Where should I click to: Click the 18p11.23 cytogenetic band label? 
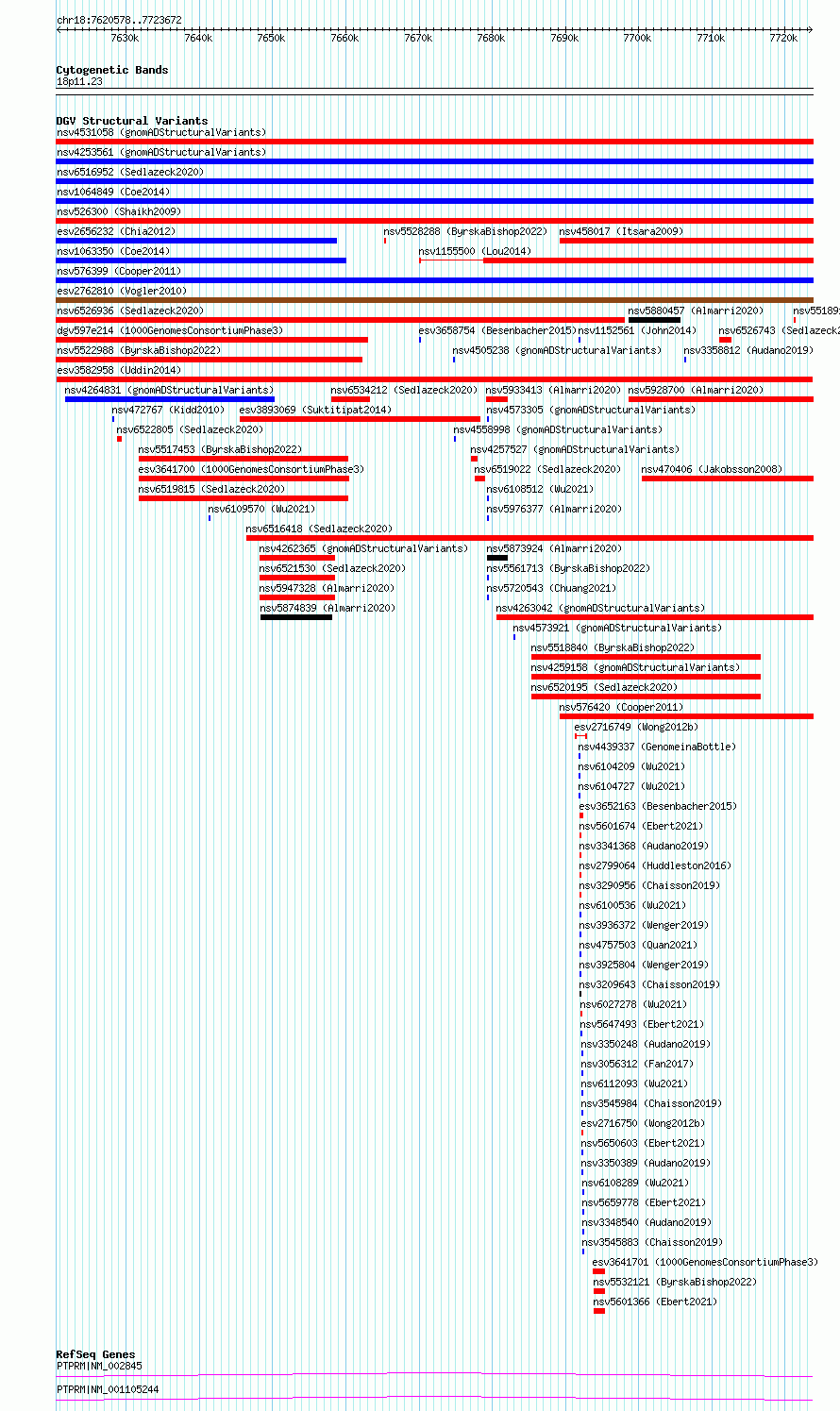79,81
